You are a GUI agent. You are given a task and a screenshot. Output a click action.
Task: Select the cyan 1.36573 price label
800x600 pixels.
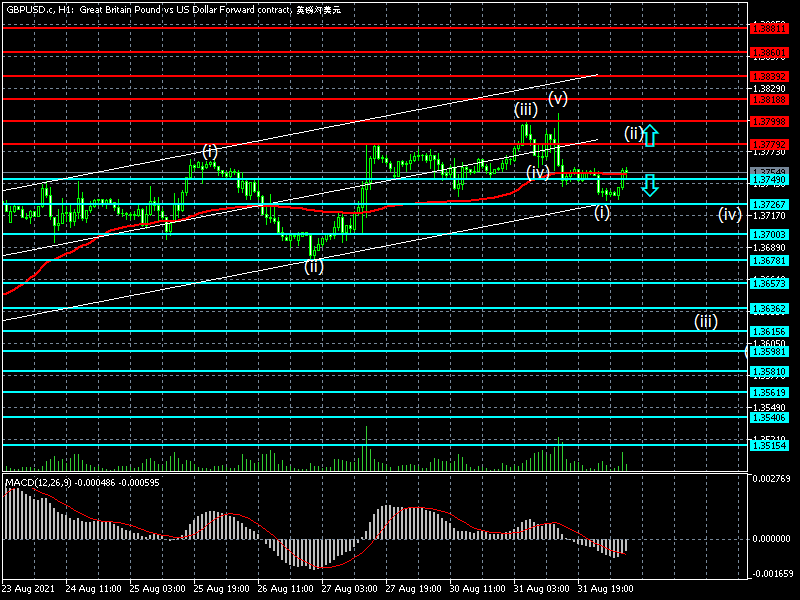click(769, 284)
